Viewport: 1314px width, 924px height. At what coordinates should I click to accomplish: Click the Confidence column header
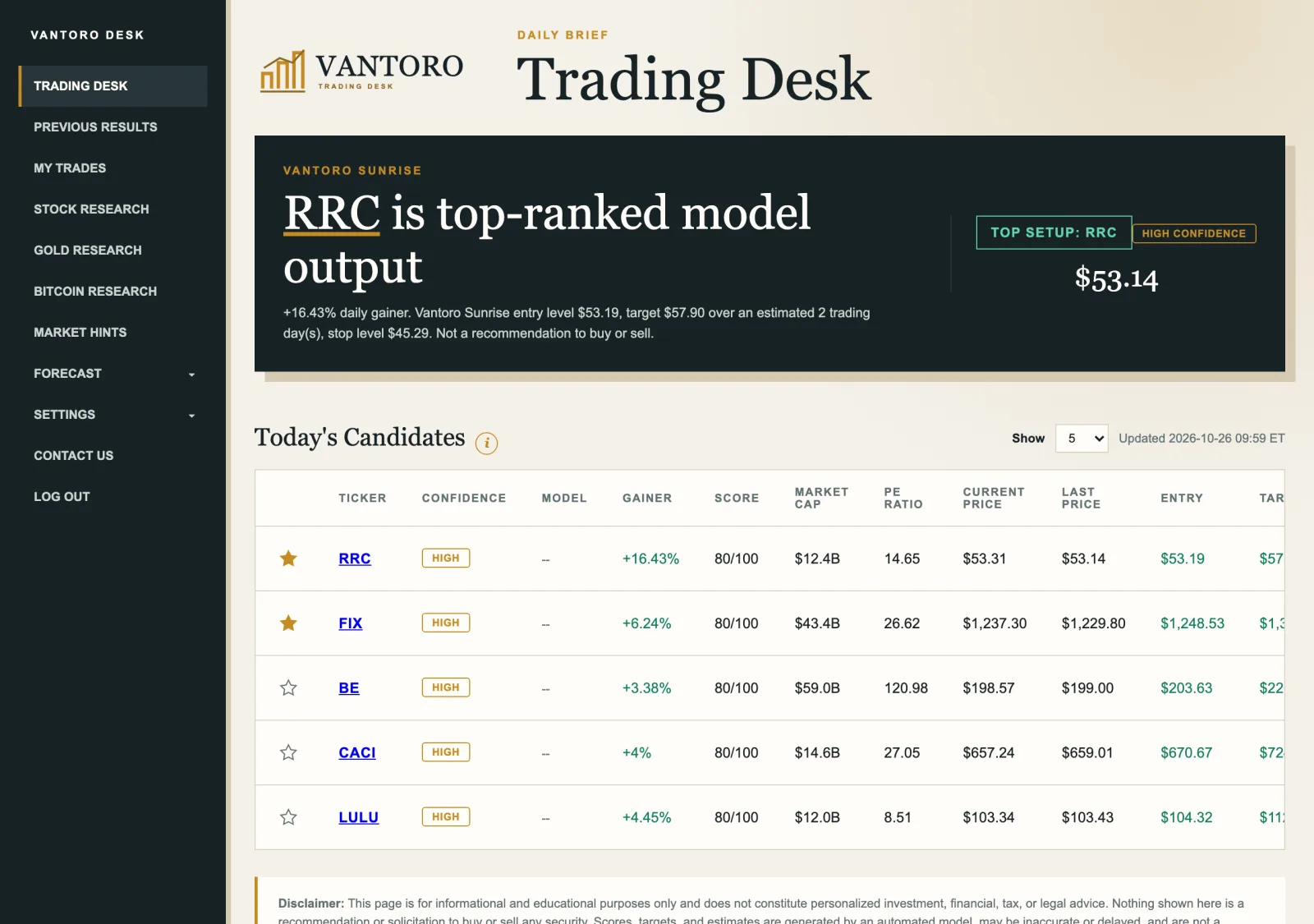click(464, 499)
